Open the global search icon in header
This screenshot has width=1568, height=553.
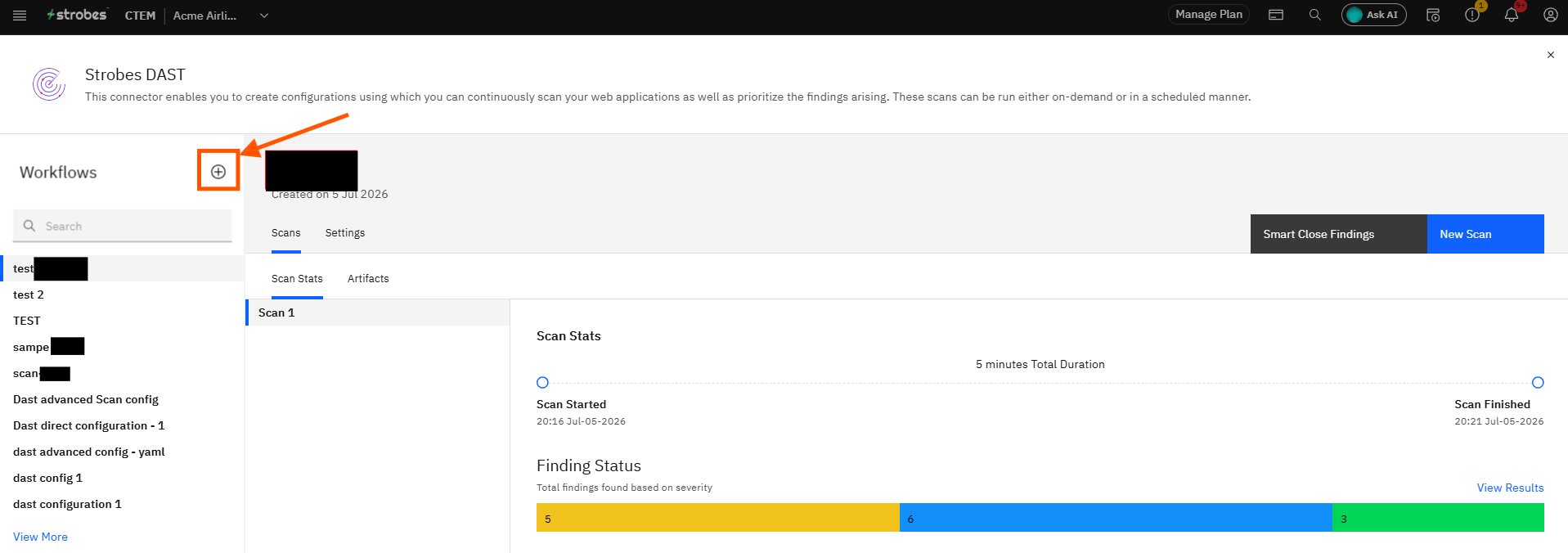[x=1314, y=15]
